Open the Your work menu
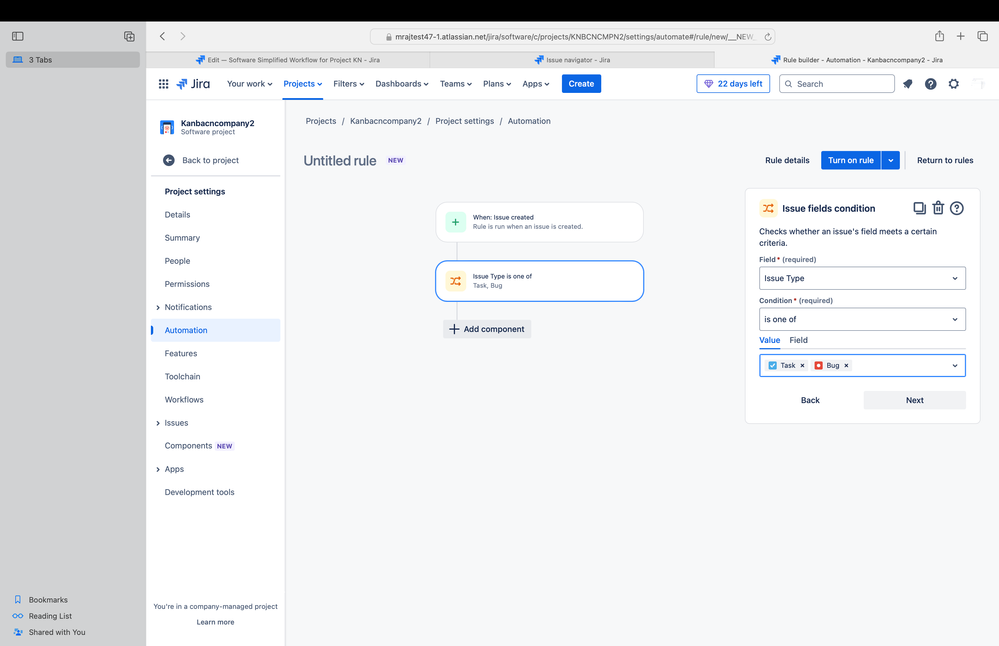This screenshot has width=999, height=646. point(249,83)
